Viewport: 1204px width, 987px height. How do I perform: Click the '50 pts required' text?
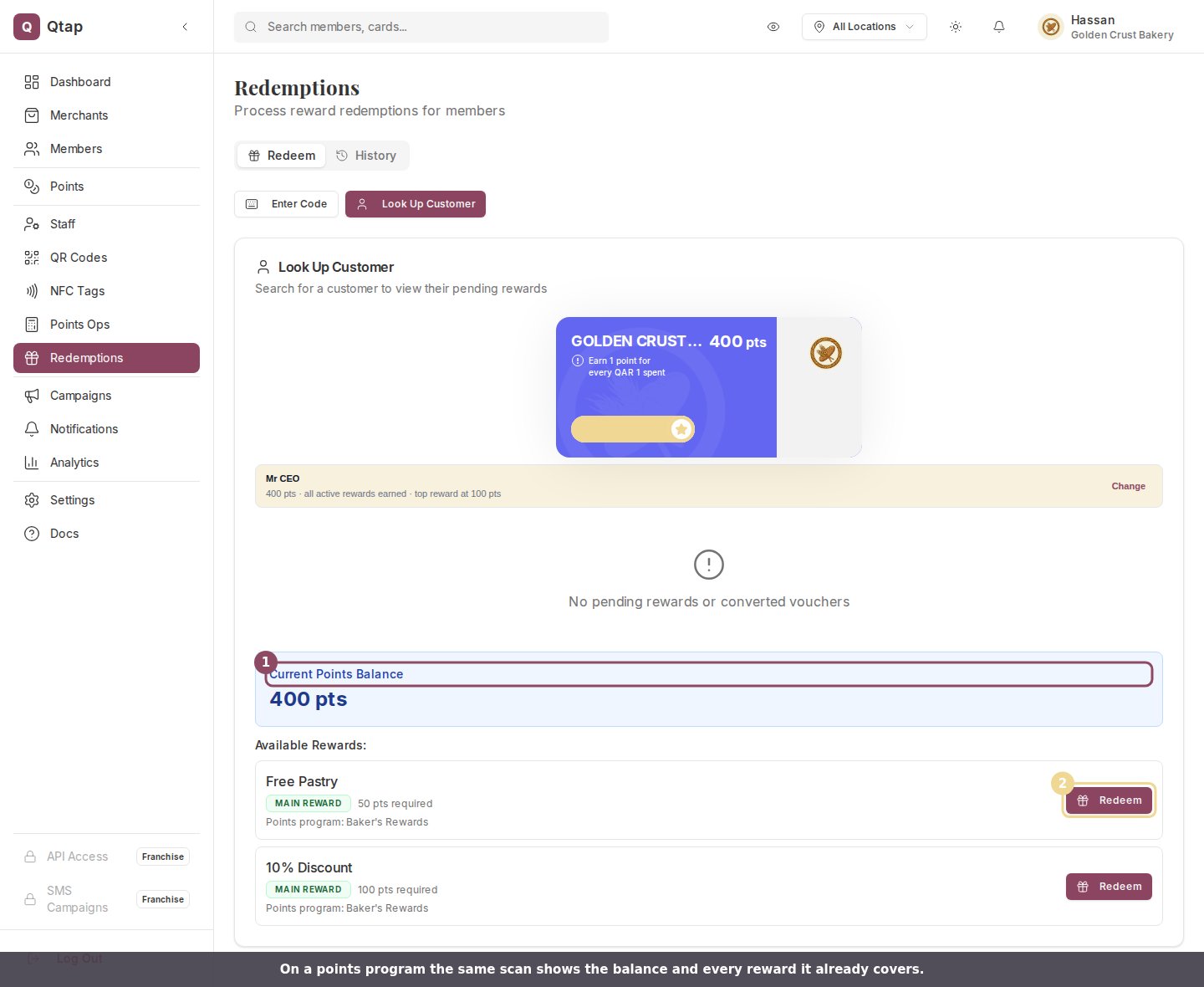(x=395, y=804)
